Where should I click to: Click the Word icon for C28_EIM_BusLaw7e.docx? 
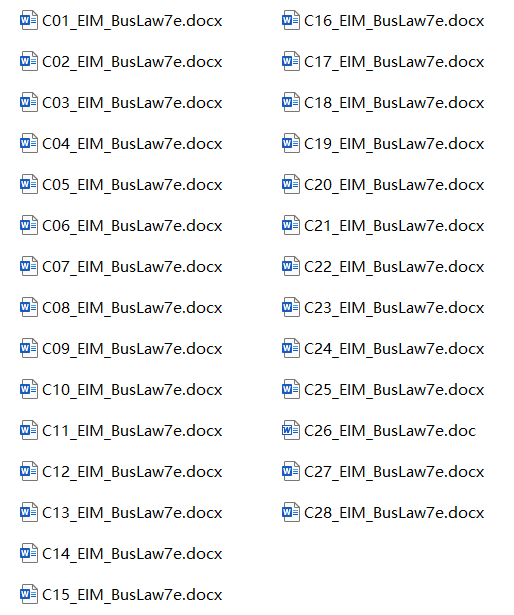coord(291,512)
